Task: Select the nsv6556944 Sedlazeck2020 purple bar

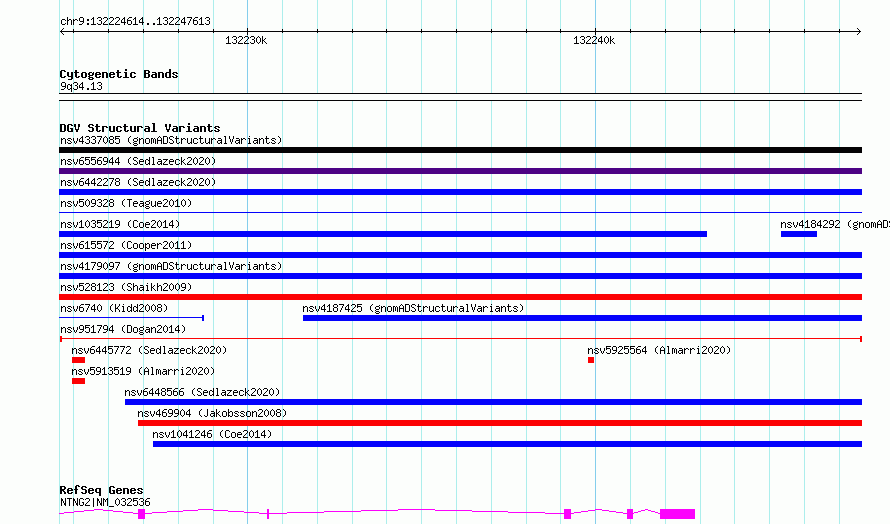Action: tap(460, 171)
